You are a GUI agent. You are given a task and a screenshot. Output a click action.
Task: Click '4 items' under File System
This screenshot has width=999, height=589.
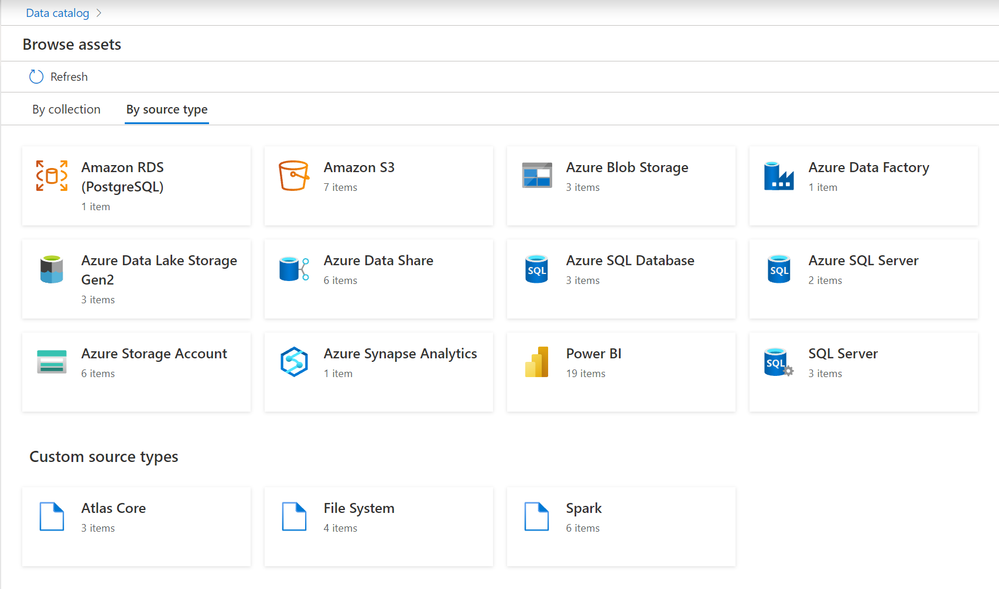coord(340,528)
